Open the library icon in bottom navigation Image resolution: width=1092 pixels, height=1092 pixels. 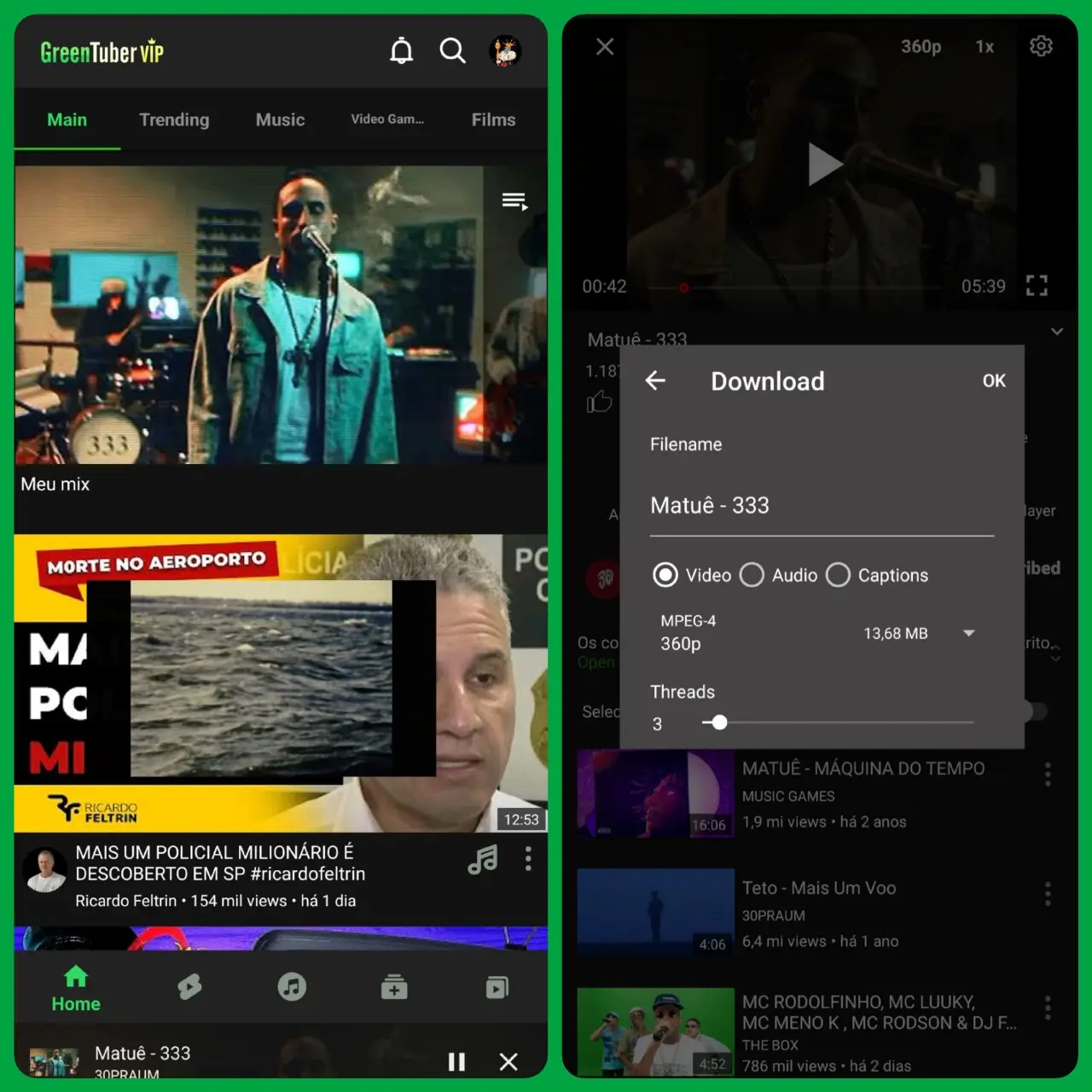coord(497,987)
